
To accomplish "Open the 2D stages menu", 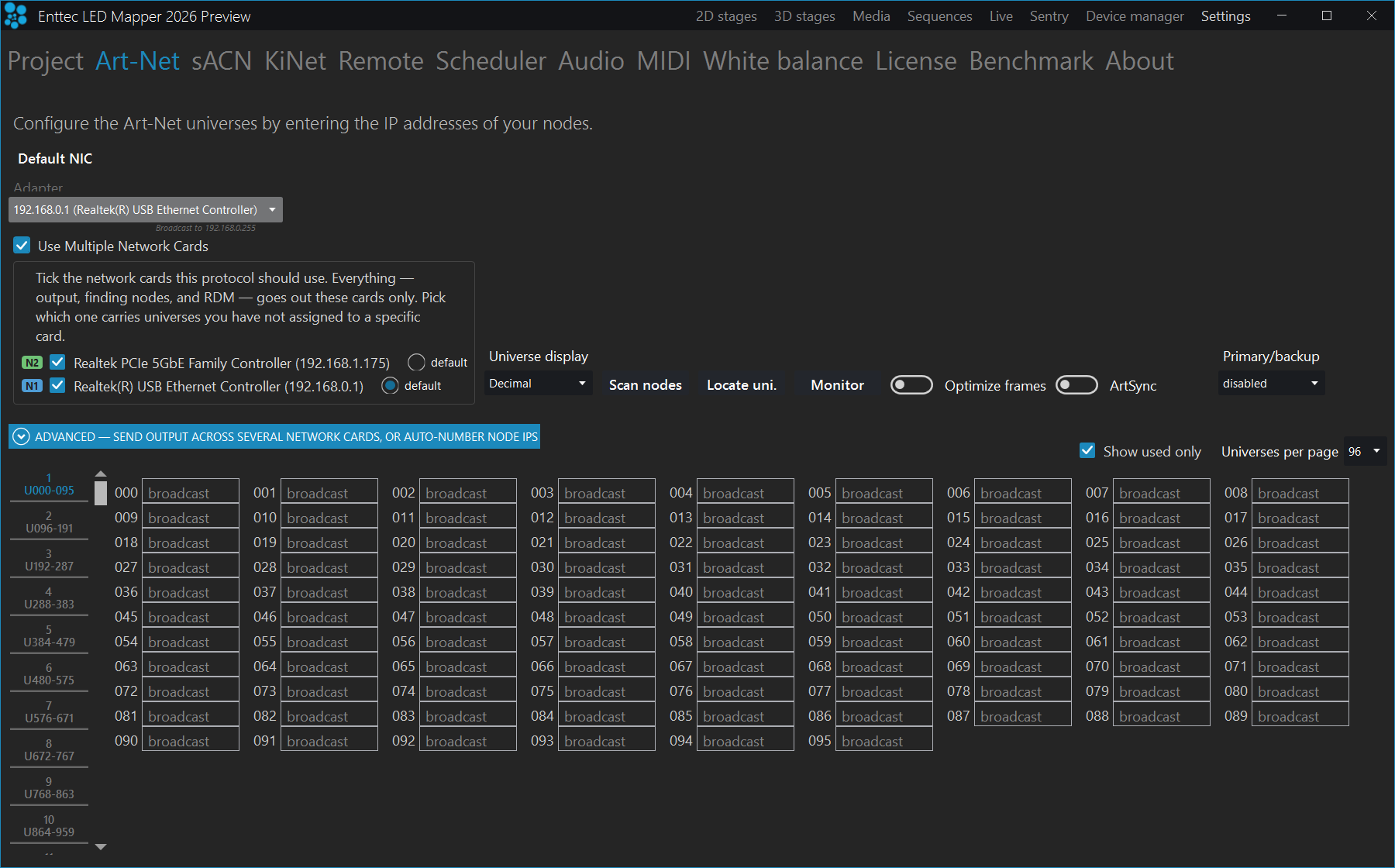I will pyautogui.click(x=726, y=16).
